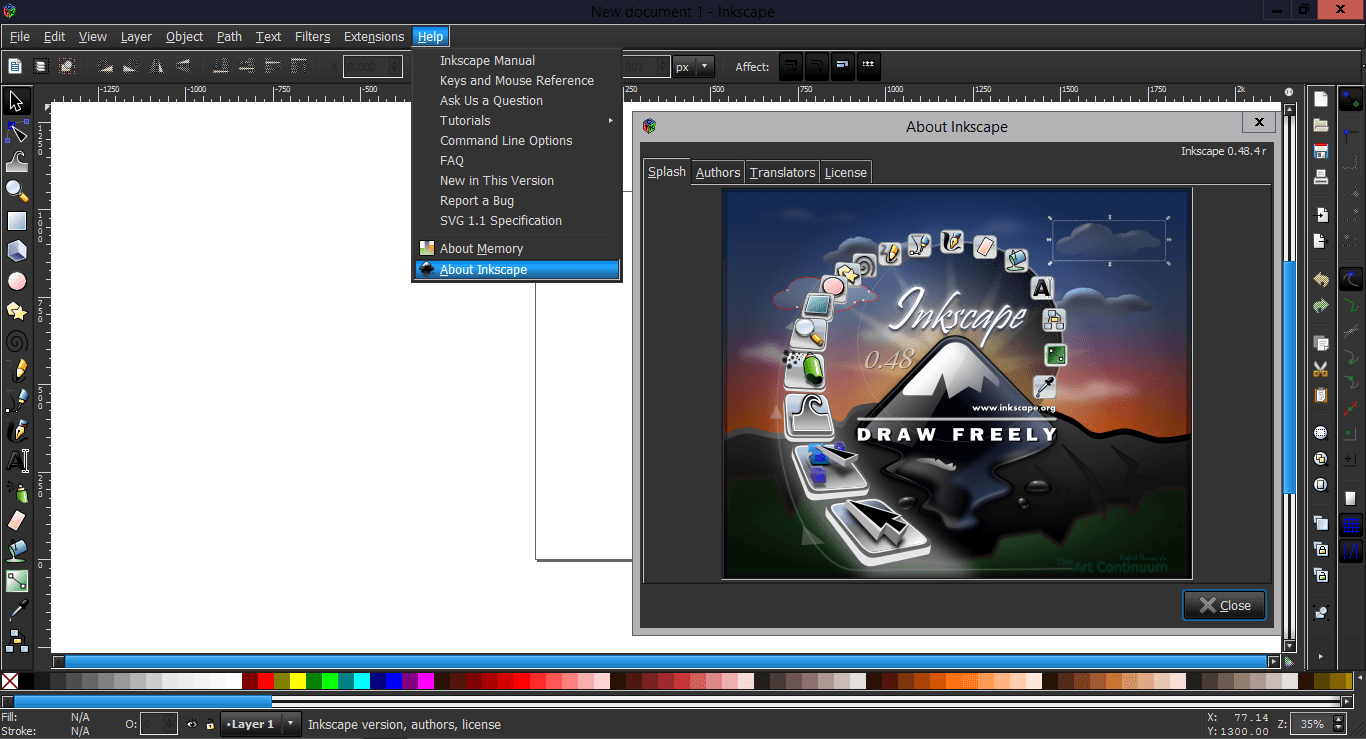The image size is (1366, 739).
Task: Select the Paint Bucket fill tool
Action: point(16,551)
